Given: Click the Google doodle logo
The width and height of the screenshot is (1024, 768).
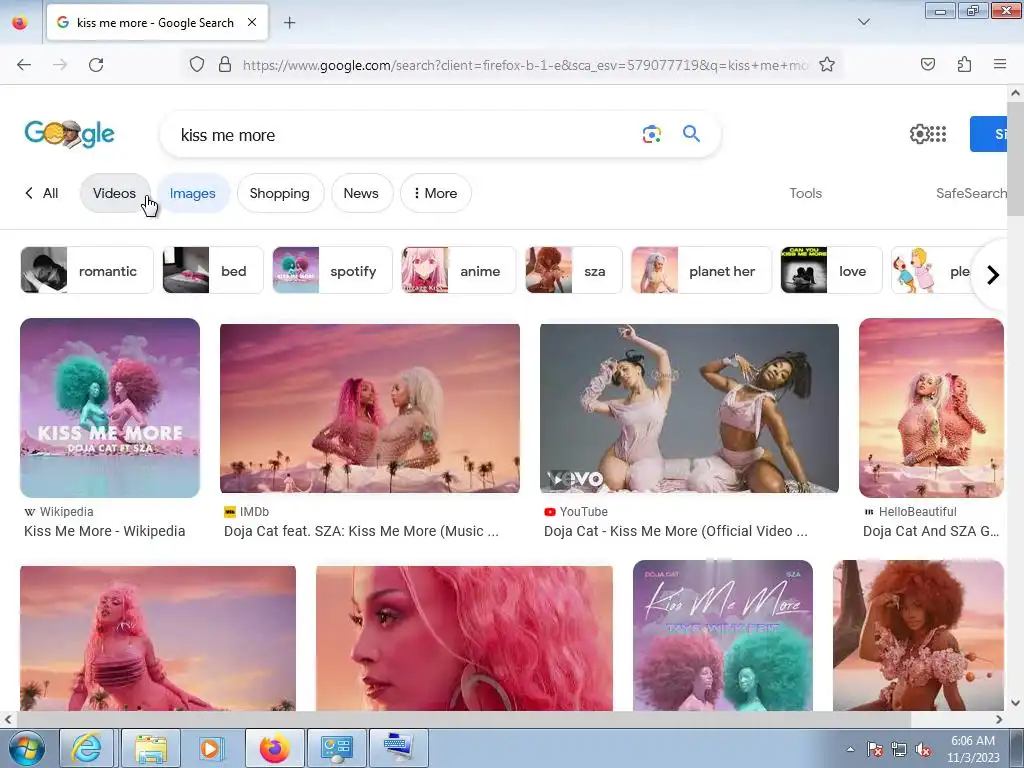Looking at the screenshot, I should [x=69, y=134].
